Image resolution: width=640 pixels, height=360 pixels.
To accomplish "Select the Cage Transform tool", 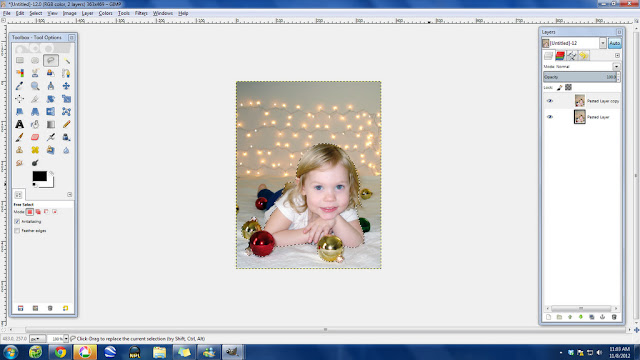I will 66,111.
